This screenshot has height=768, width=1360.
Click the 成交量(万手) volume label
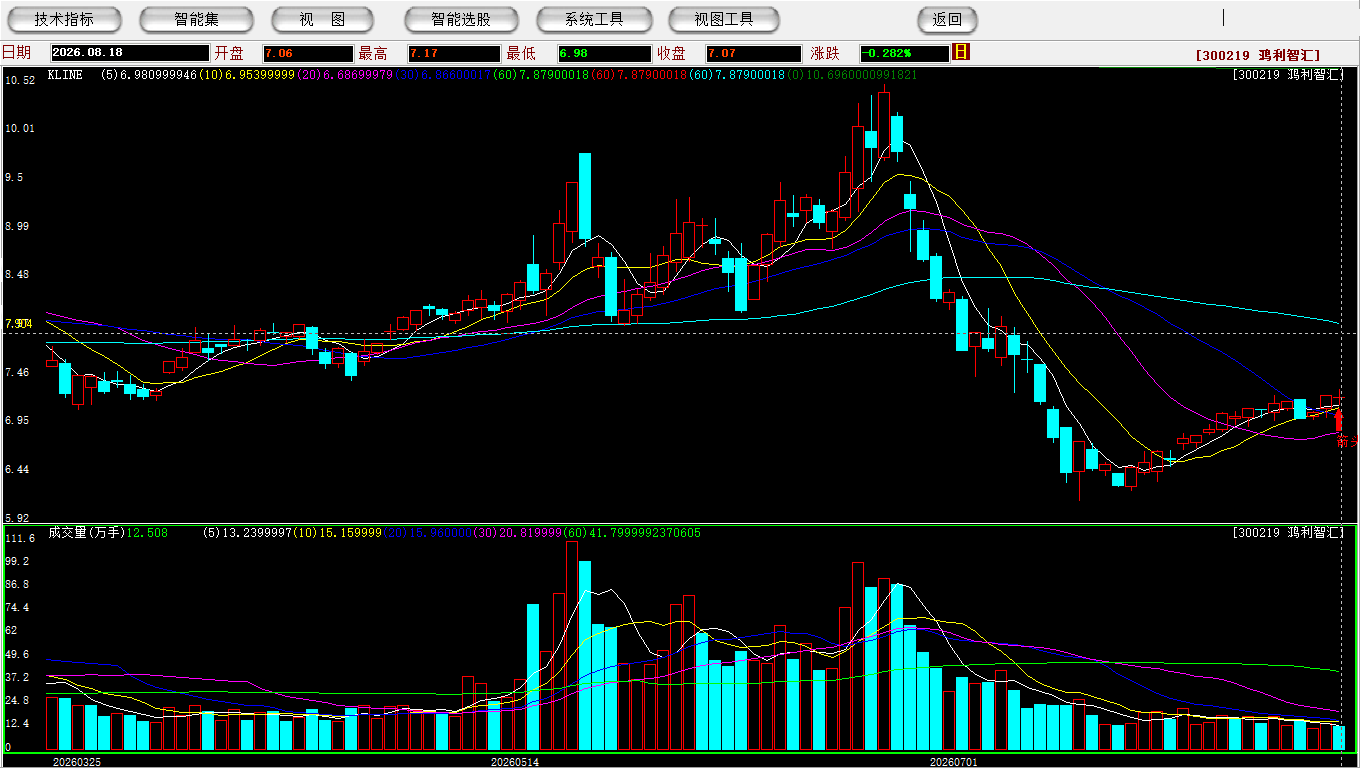click(x=86, y=533)
